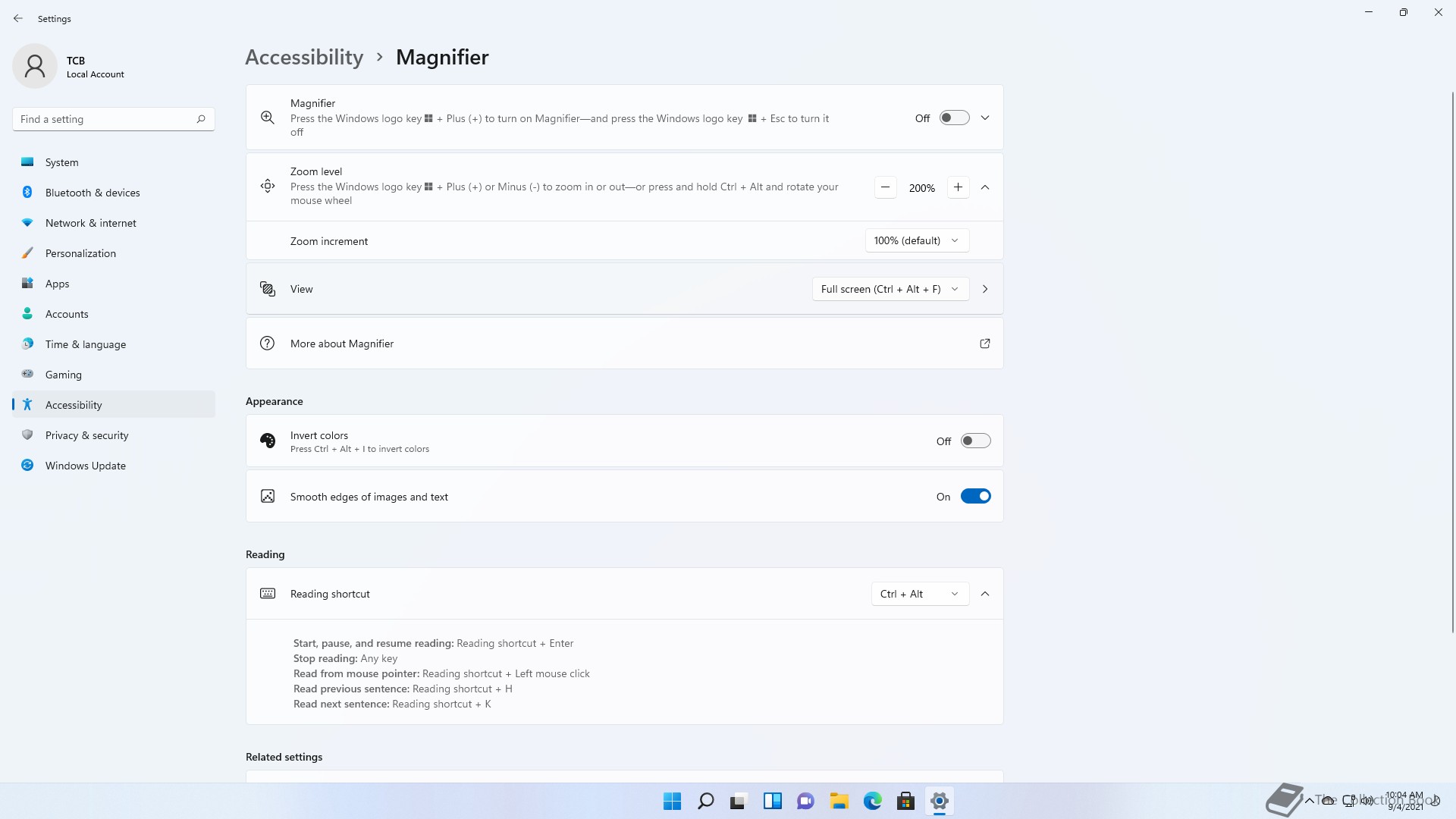Go to Bluetooth & devices settings

pos(93,193)
